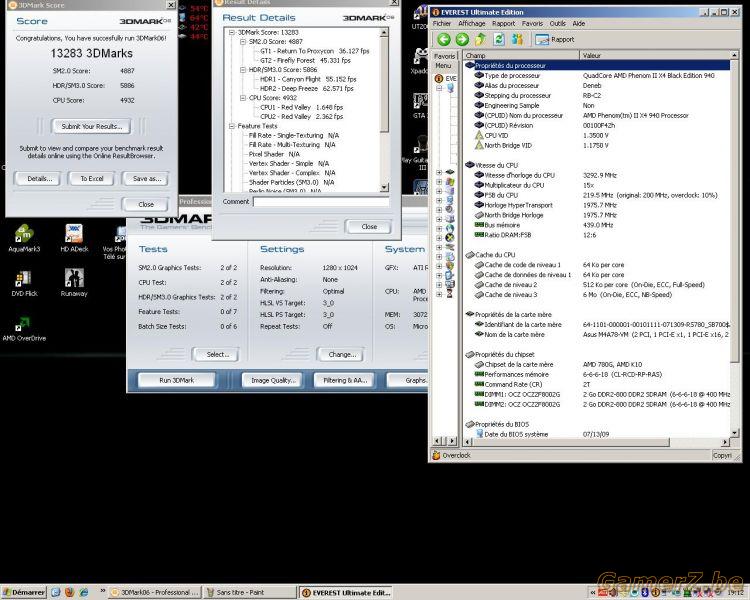Open the AMD OverDrive desktop shortcut
750x600 pixels.
24,329
